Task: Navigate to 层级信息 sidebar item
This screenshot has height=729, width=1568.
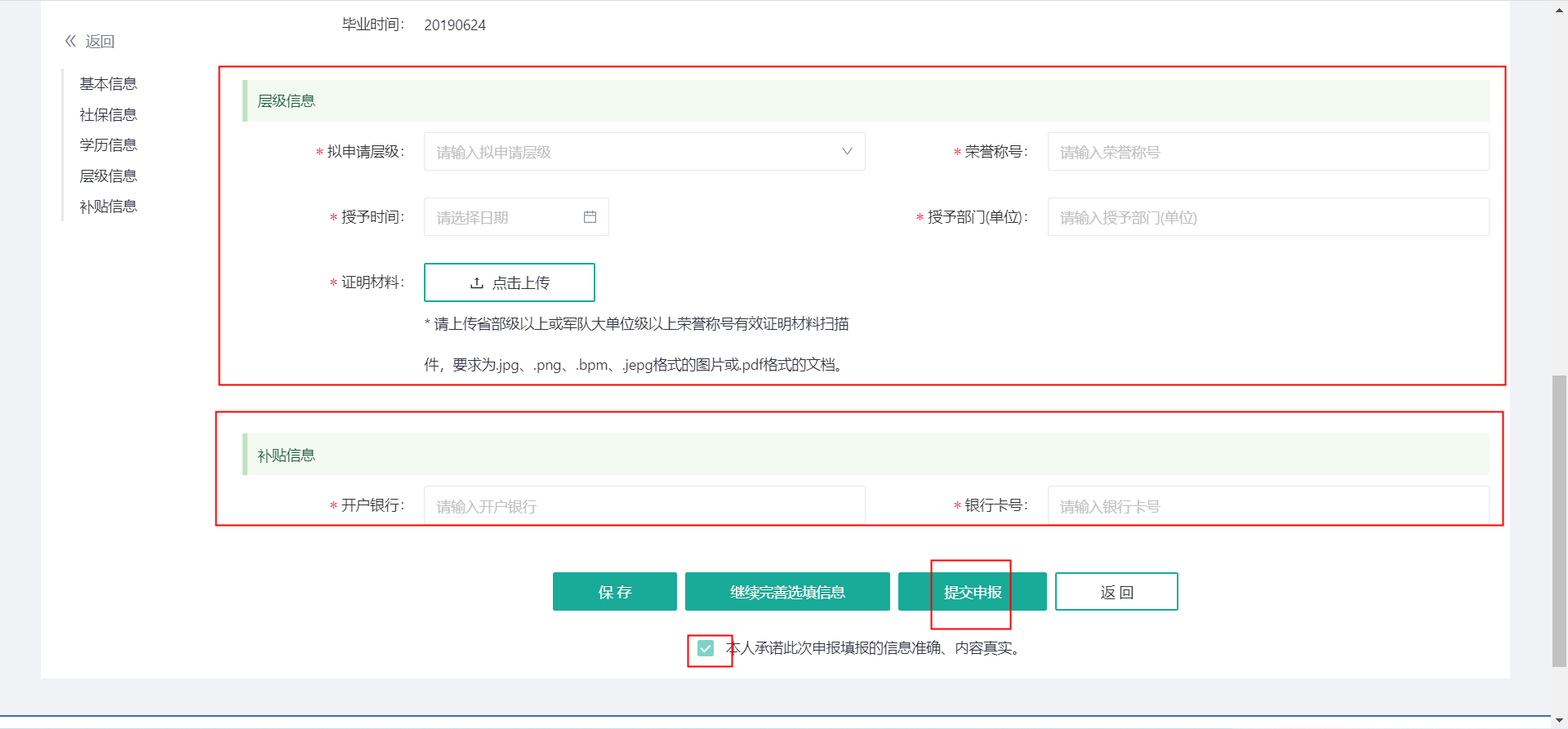Action: click(x=108, y=176)
